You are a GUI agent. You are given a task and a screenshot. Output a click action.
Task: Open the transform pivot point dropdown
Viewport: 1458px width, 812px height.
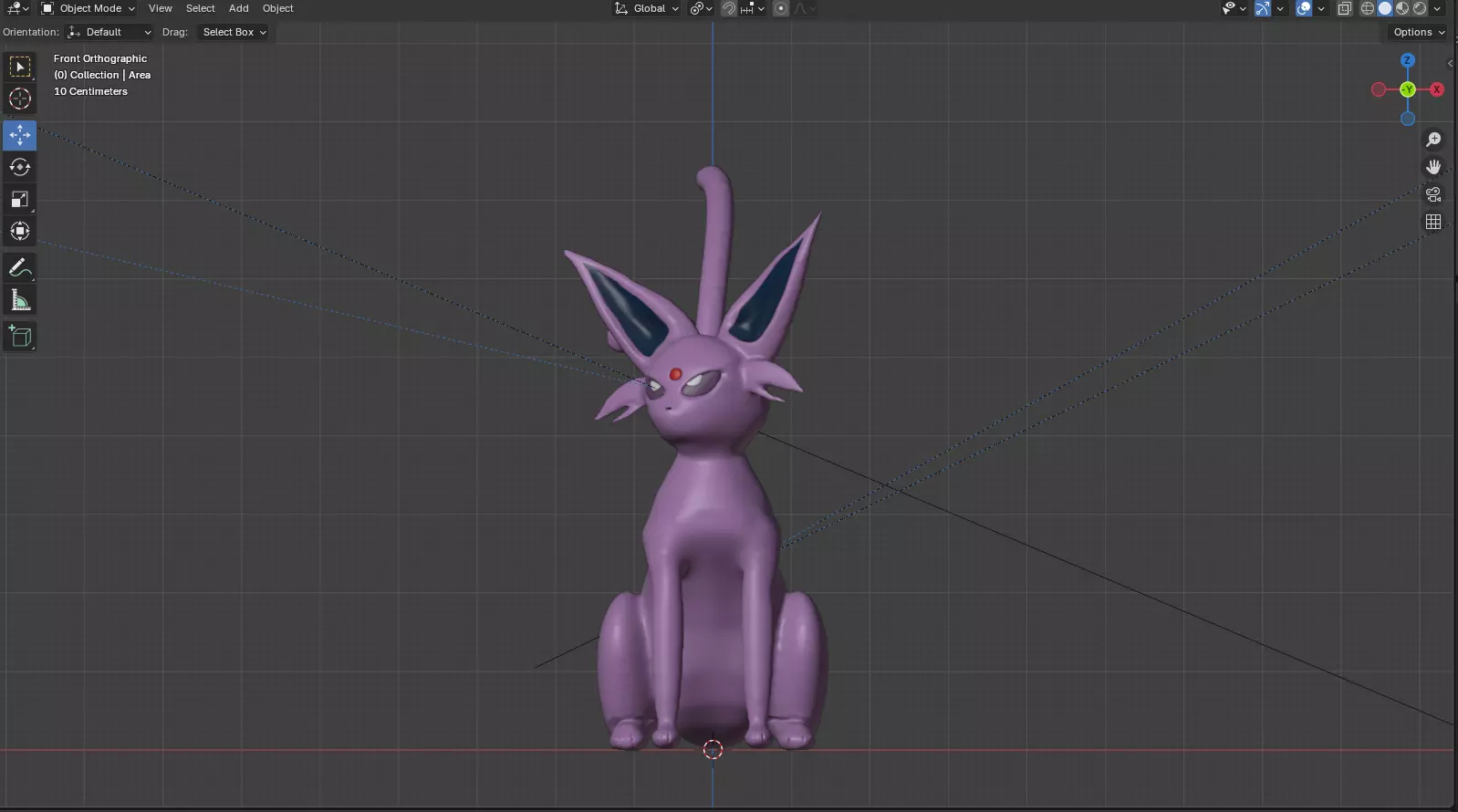pyautogui.click(x=701, y=8)
